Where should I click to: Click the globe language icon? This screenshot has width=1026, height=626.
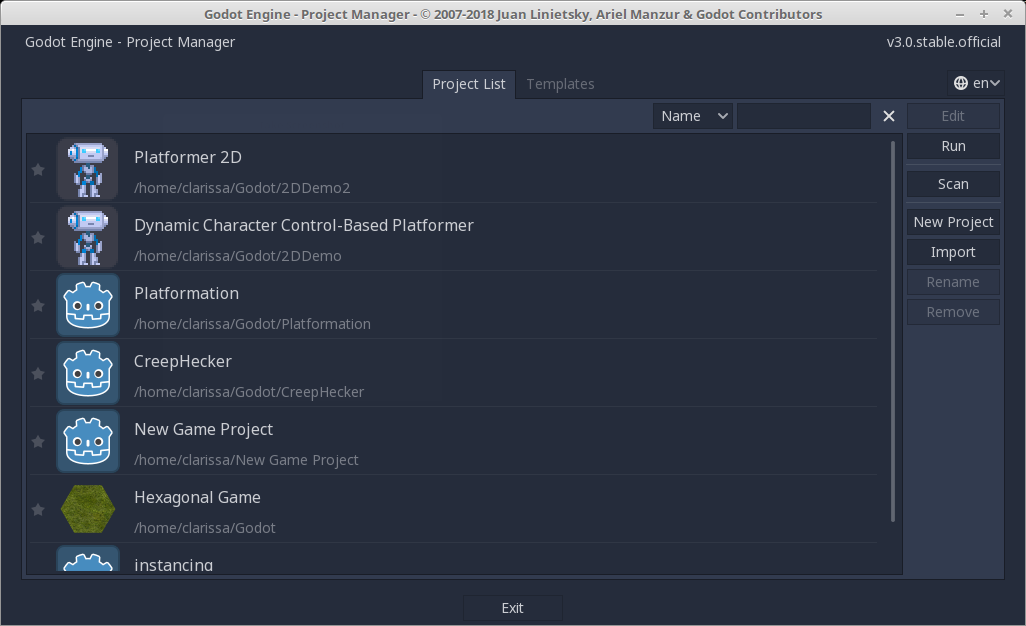[961, 83]
